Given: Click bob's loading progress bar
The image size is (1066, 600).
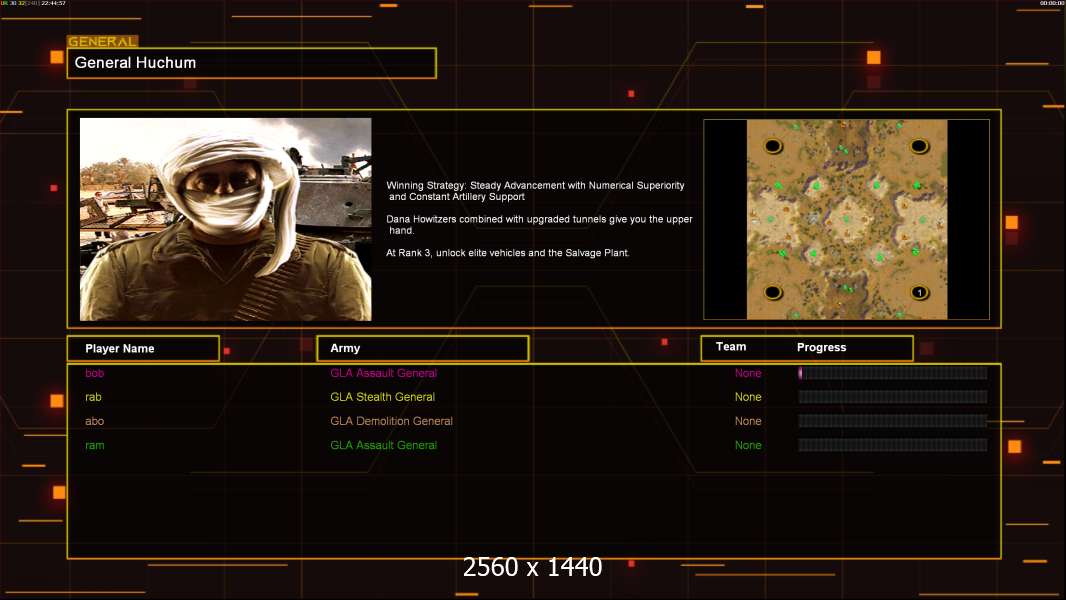Looking at the screenshot, I should coord(892,373).
